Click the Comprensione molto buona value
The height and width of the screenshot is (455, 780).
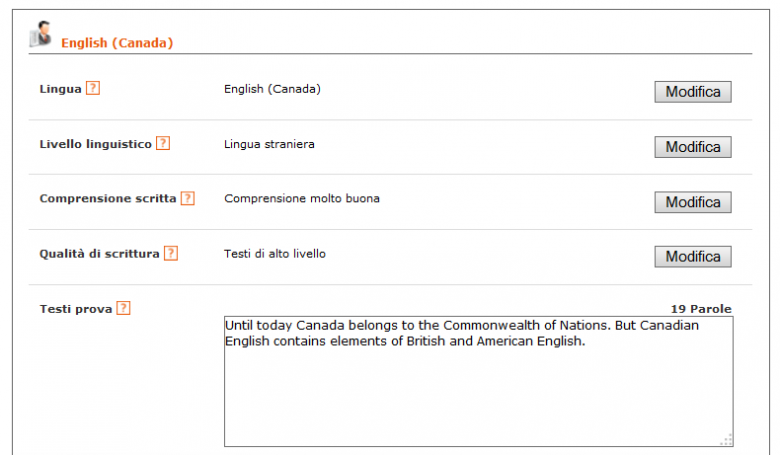[302, 199]
